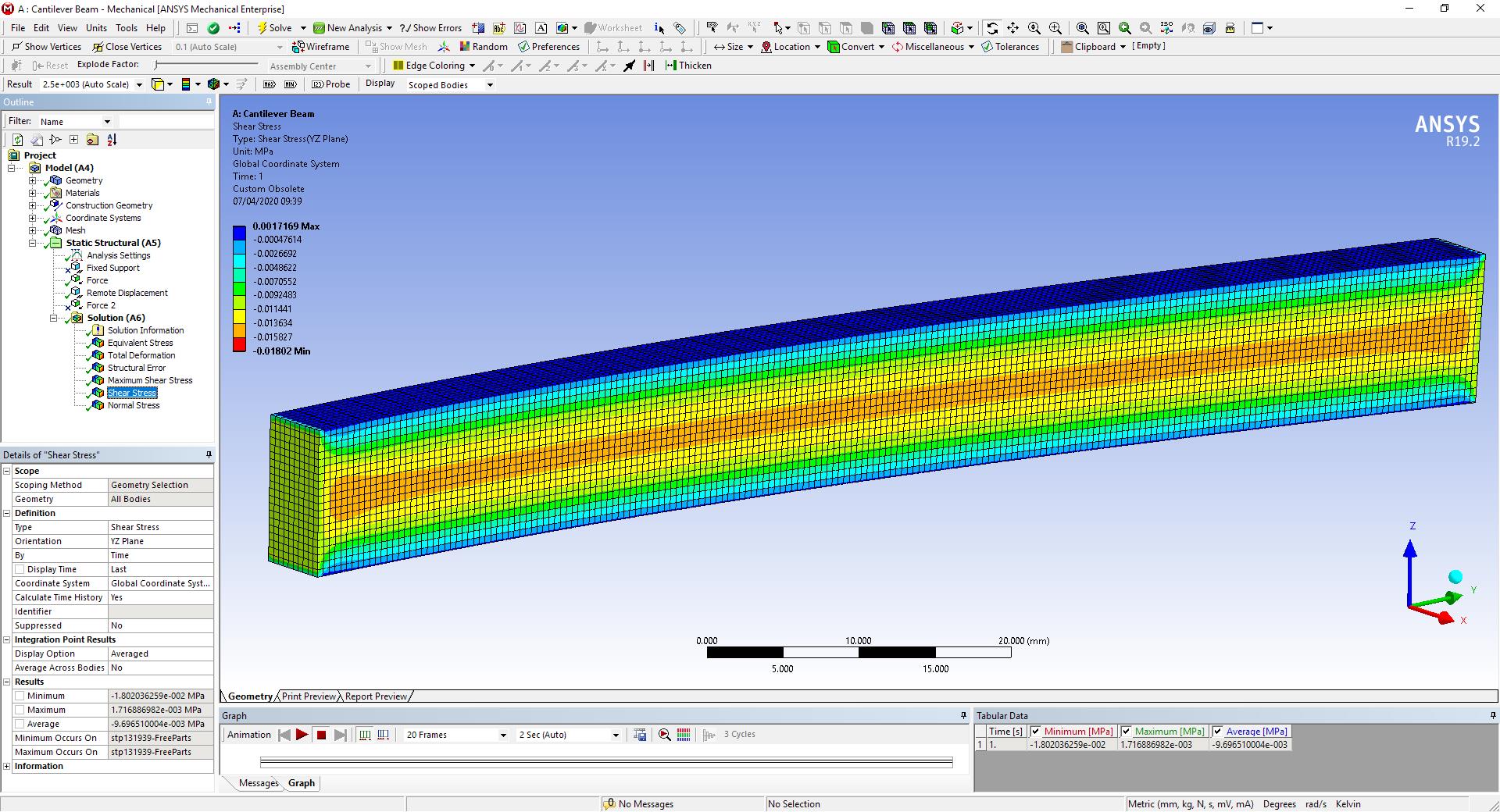Open the Edge Coloring options
The width and height of the screenshot is (1500, 812).
point(434,66)
